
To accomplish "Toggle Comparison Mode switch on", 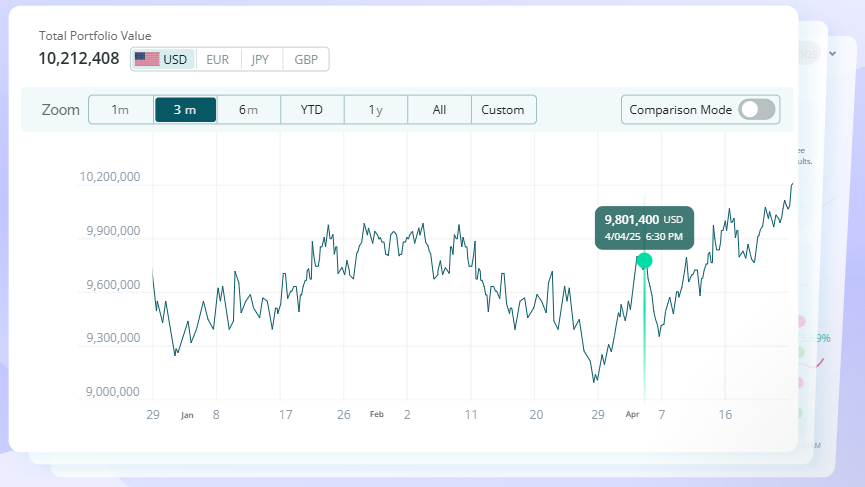I will (x=757, y=110).
